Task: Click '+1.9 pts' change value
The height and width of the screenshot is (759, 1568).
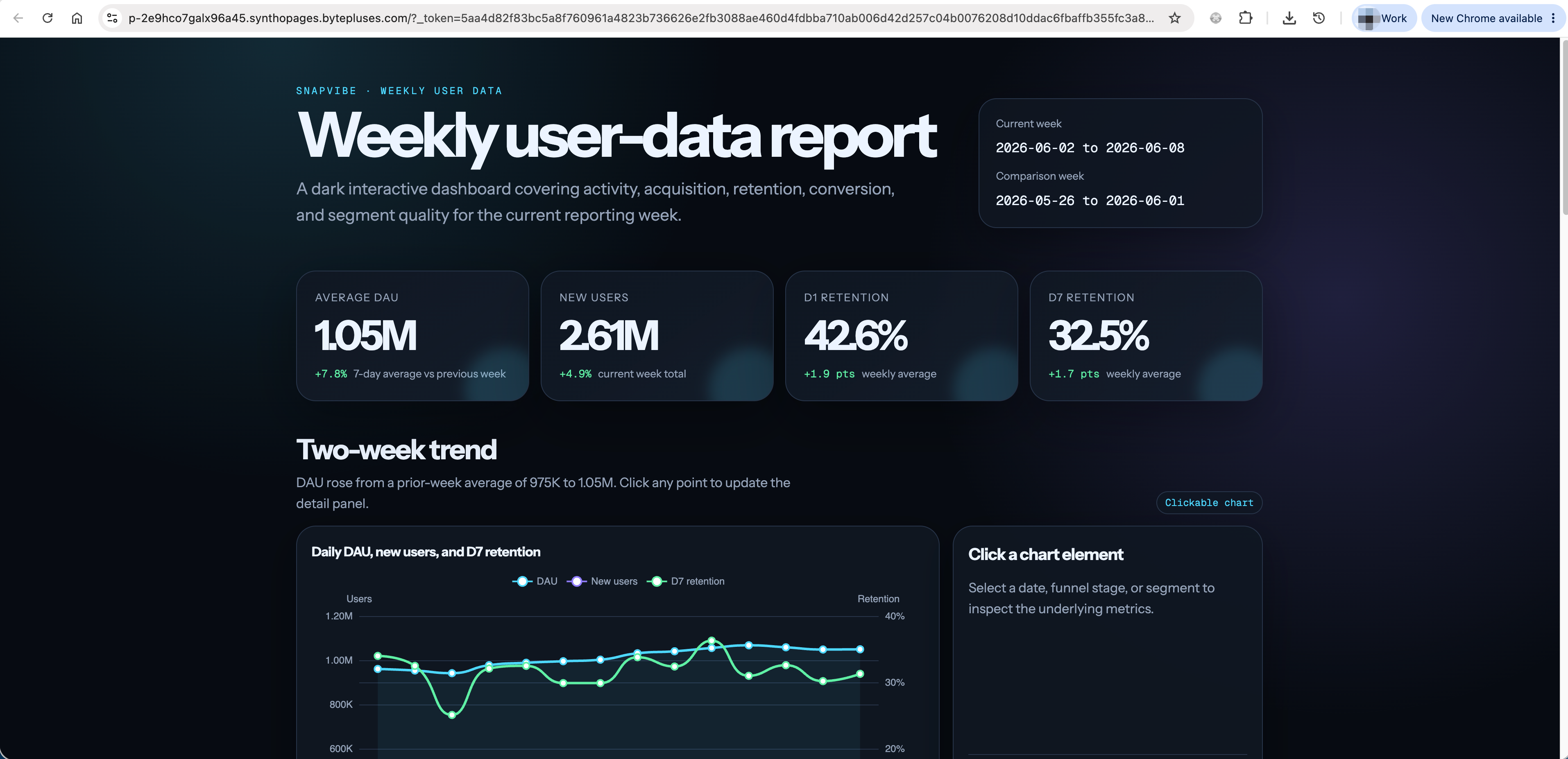Action: (829, 374)
